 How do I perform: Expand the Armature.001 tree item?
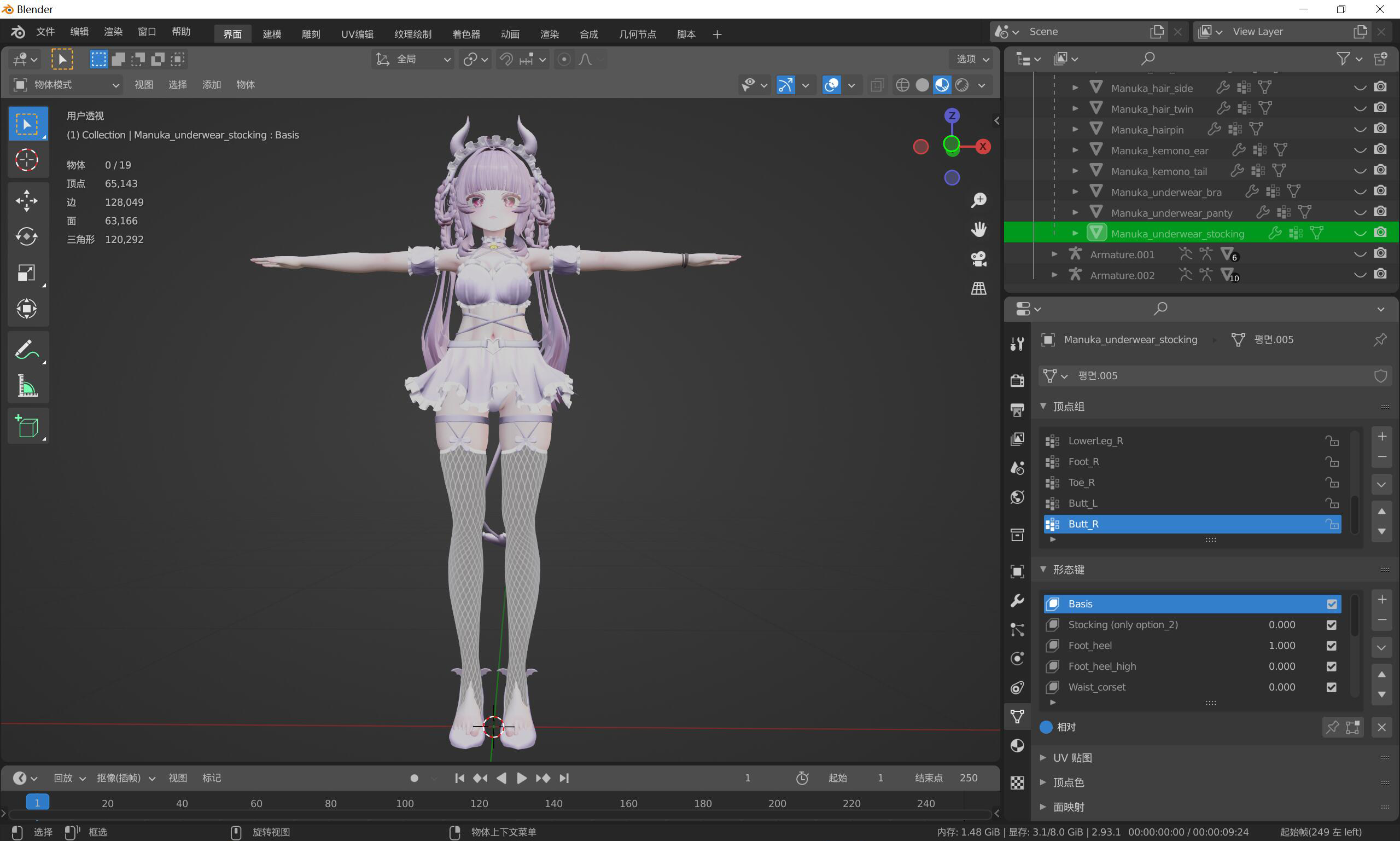(x=1054, y=254)
